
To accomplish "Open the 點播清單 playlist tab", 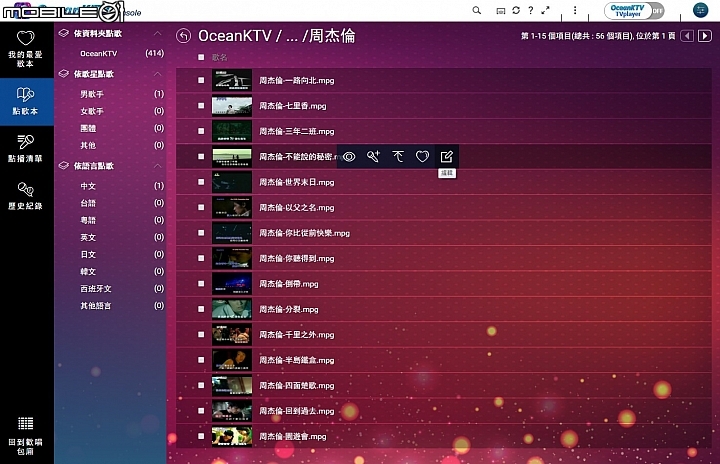I will (26, 149).
